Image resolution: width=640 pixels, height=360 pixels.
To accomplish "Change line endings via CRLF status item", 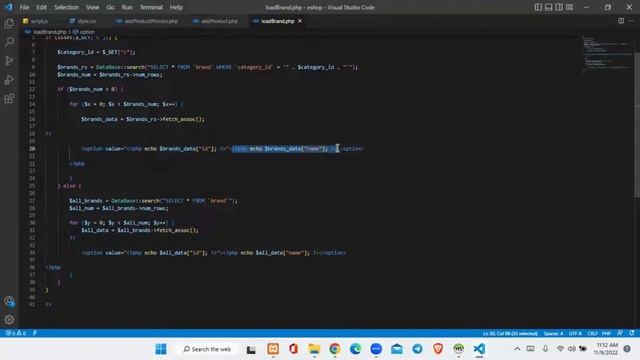I will click(592, 333).
